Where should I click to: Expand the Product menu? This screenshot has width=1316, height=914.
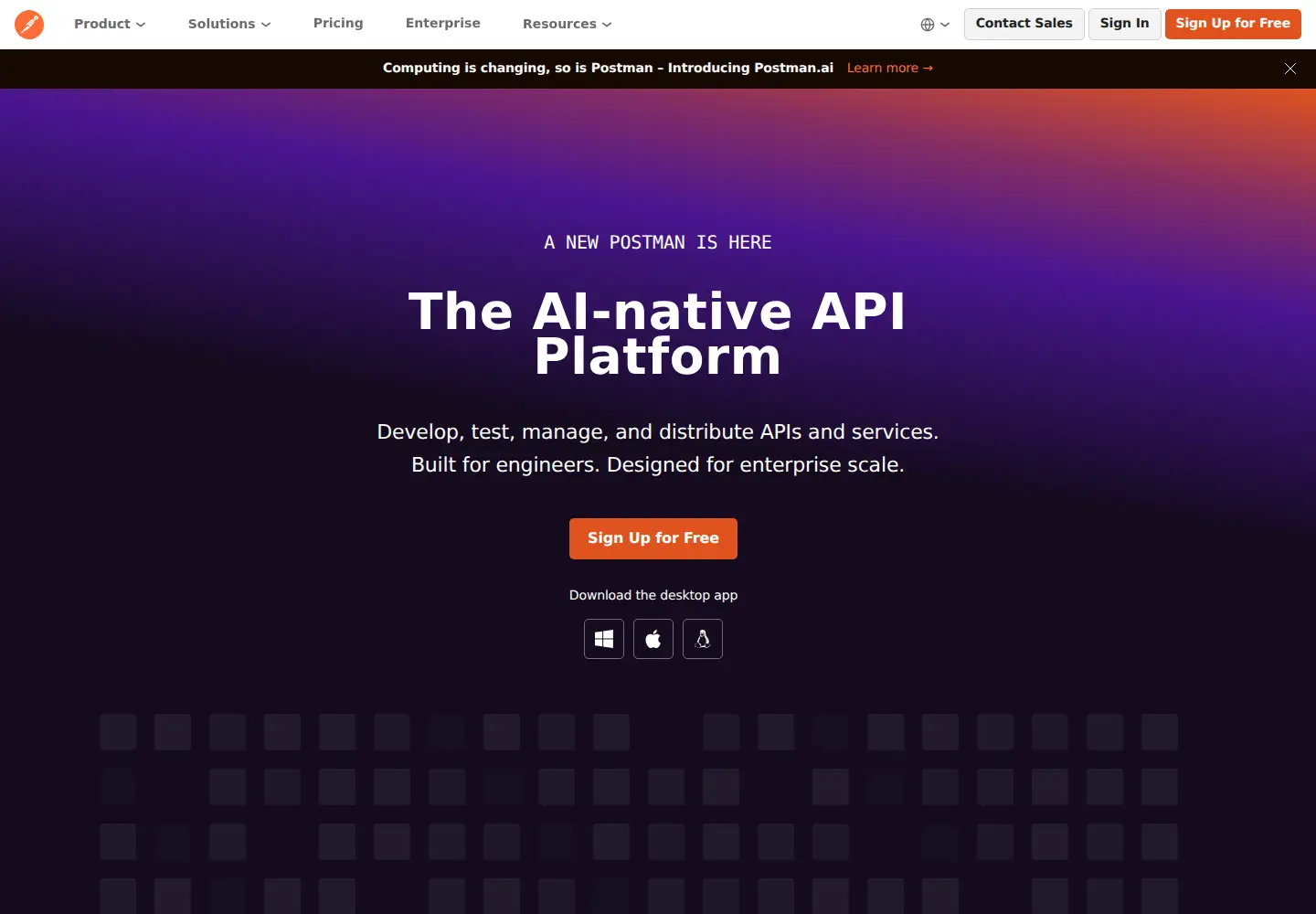(110, 24)
